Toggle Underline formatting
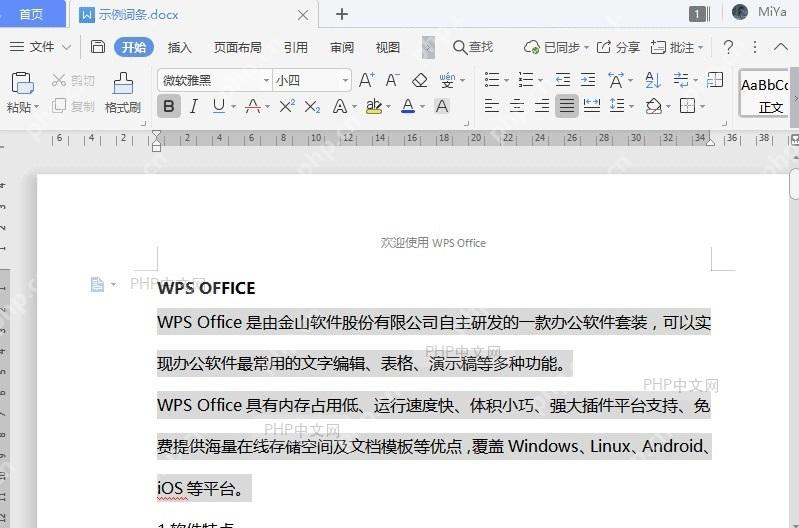Image resolution: width=799 pixels, height=528 pixels. (219, 106)
